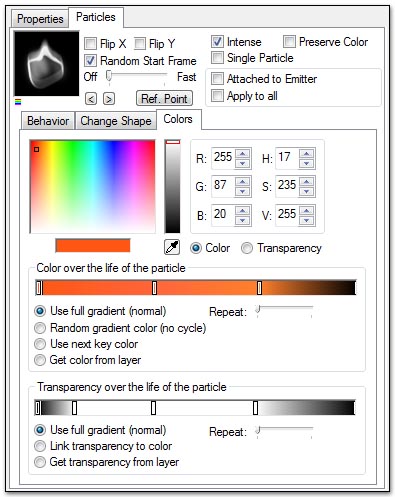Select the first transparency gradient key marker
395x497 pixels.
pyautogui.click(x=38, y=408)
